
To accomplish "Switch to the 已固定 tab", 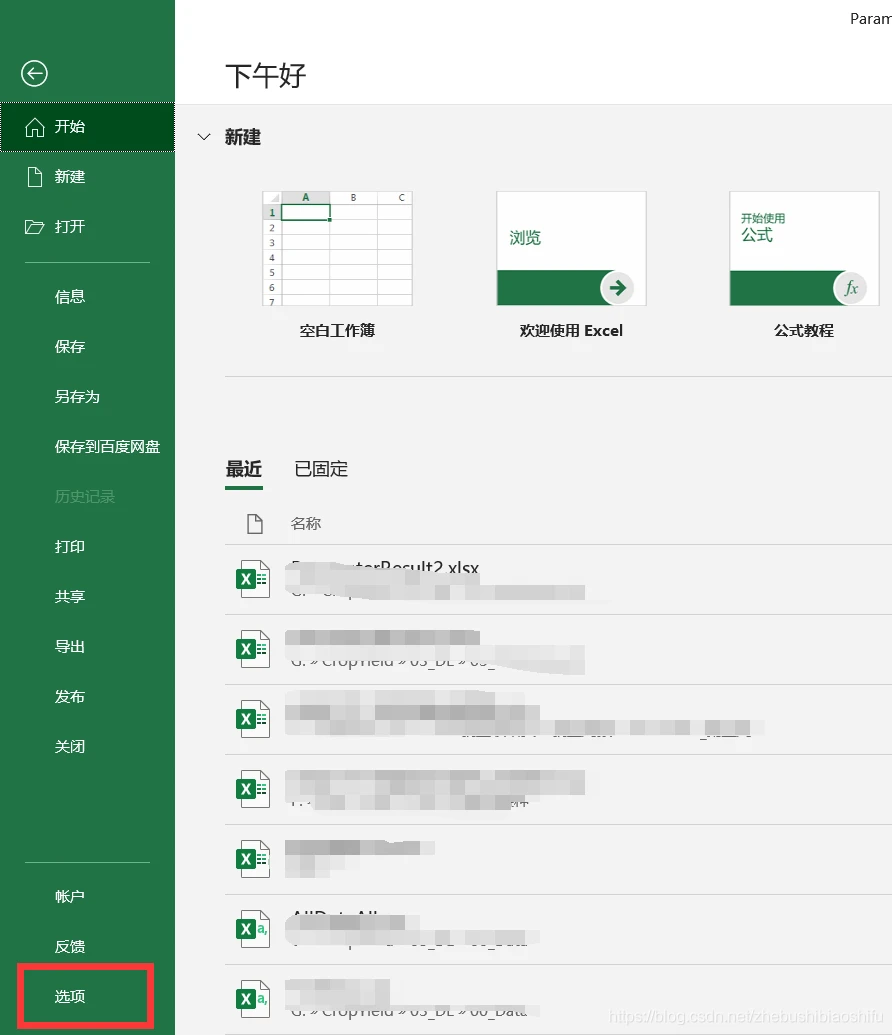I will tap(321, 469).
